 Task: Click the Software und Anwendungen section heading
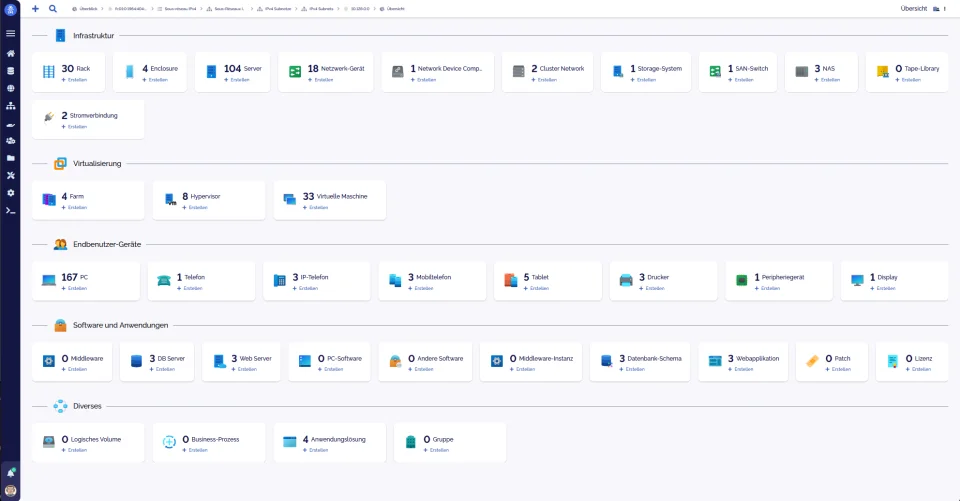coord(121,325)
